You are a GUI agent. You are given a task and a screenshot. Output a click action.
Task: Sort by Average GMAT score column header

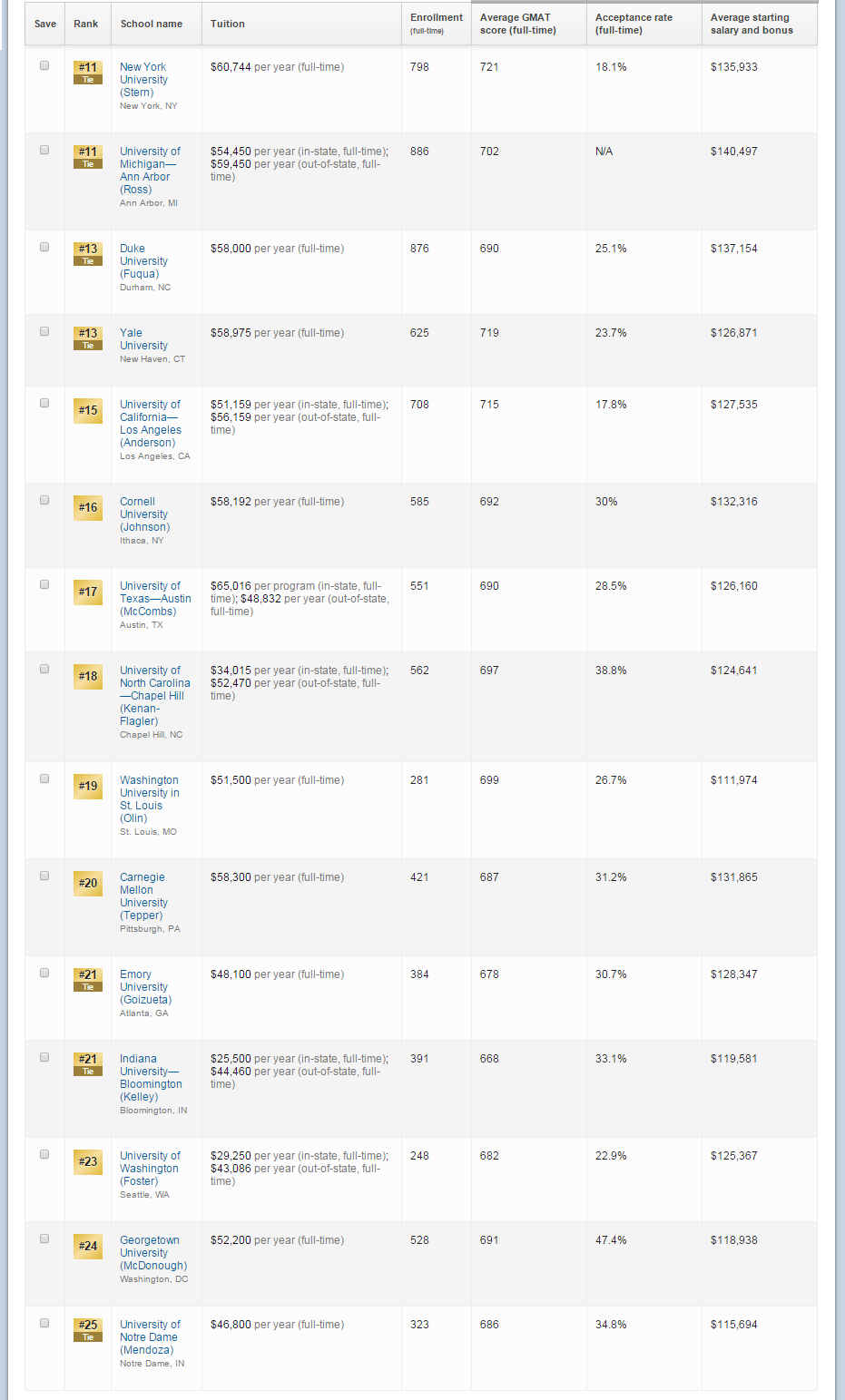(x=517, y=24)
